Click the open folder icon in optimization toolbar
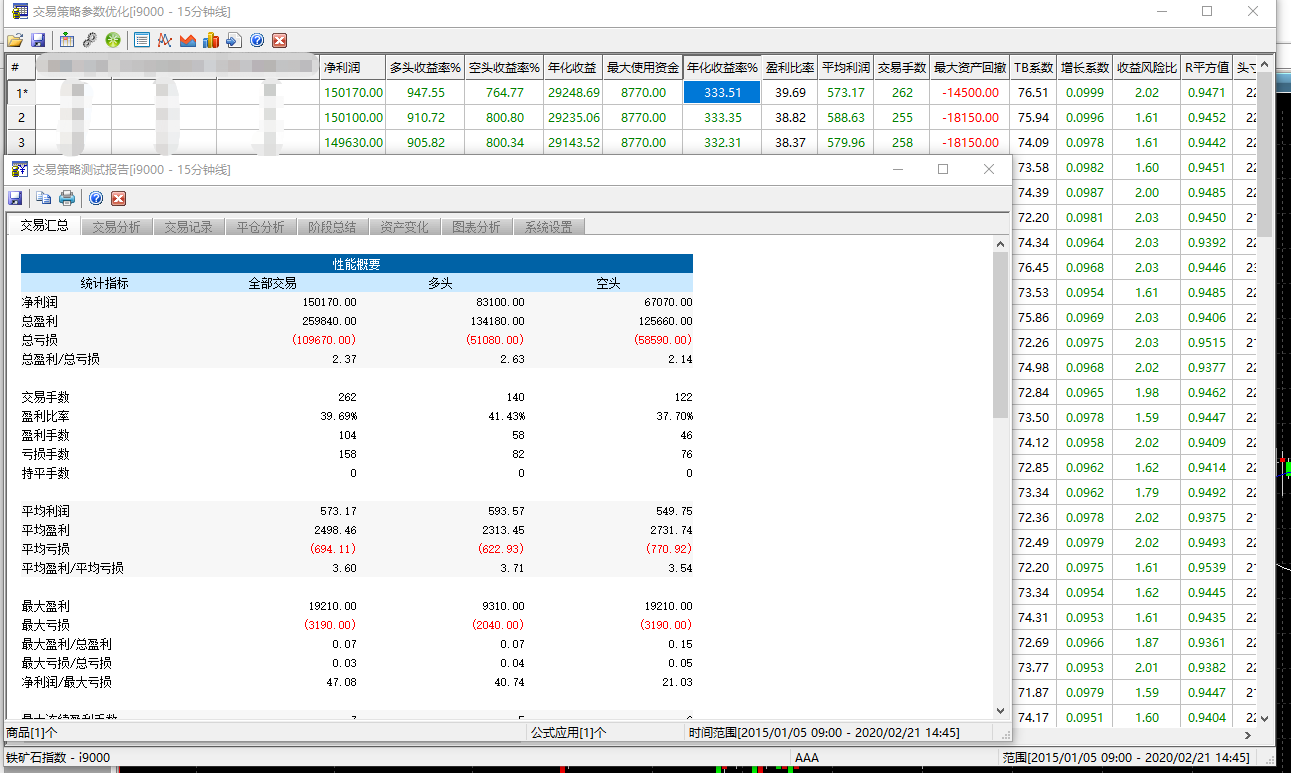Image resolution: width=1291 pixels, height=773 pixels. (15, 40)
